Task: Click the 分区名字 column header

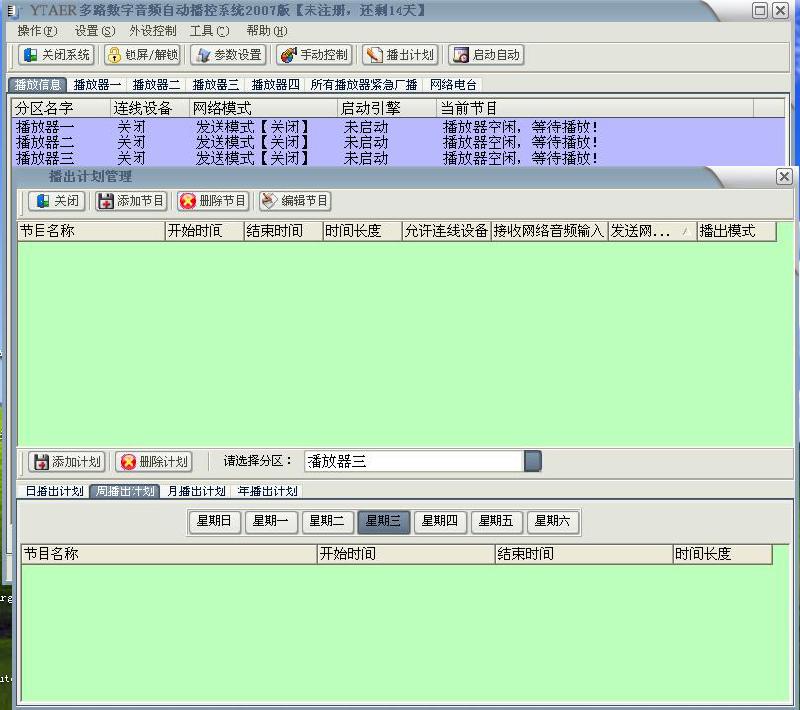Action: tap(61, 108)
